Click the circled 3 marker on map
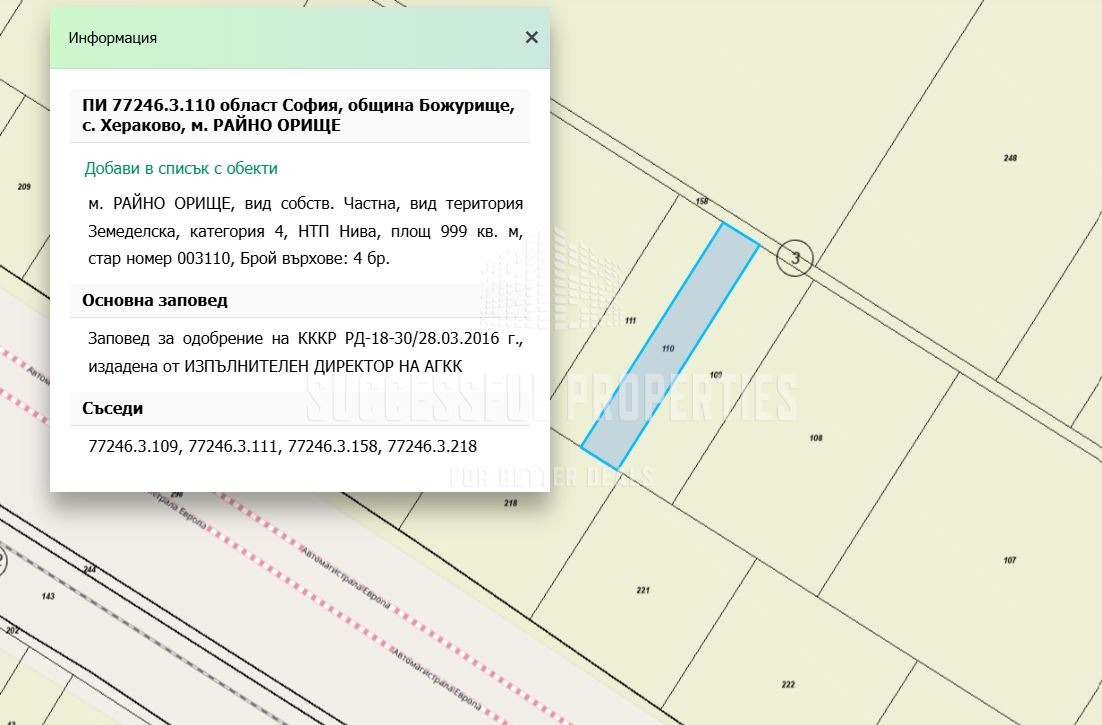Image resolution: width=1102 pixels, height=725 pixels. click(795, 260)
